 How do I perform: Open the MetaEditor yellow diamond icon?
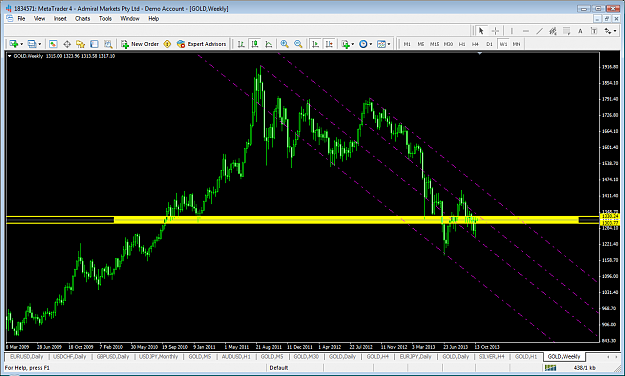[x=167, y=44]
